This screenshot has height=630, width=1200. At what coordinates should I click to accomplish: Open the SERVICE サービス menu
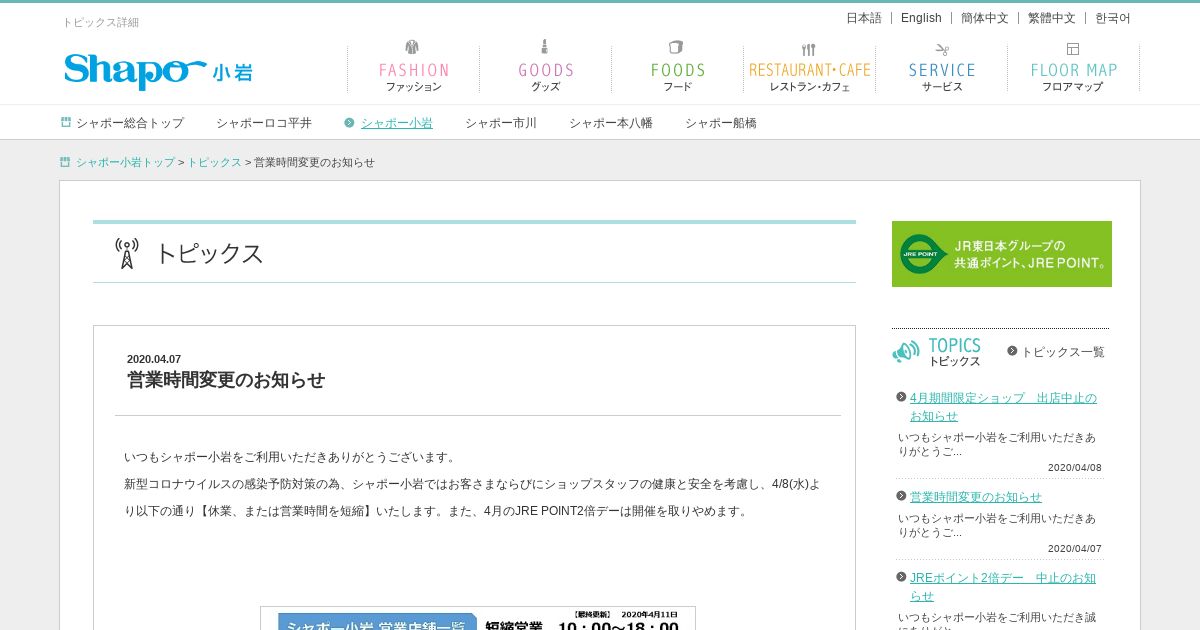[942, 69]
